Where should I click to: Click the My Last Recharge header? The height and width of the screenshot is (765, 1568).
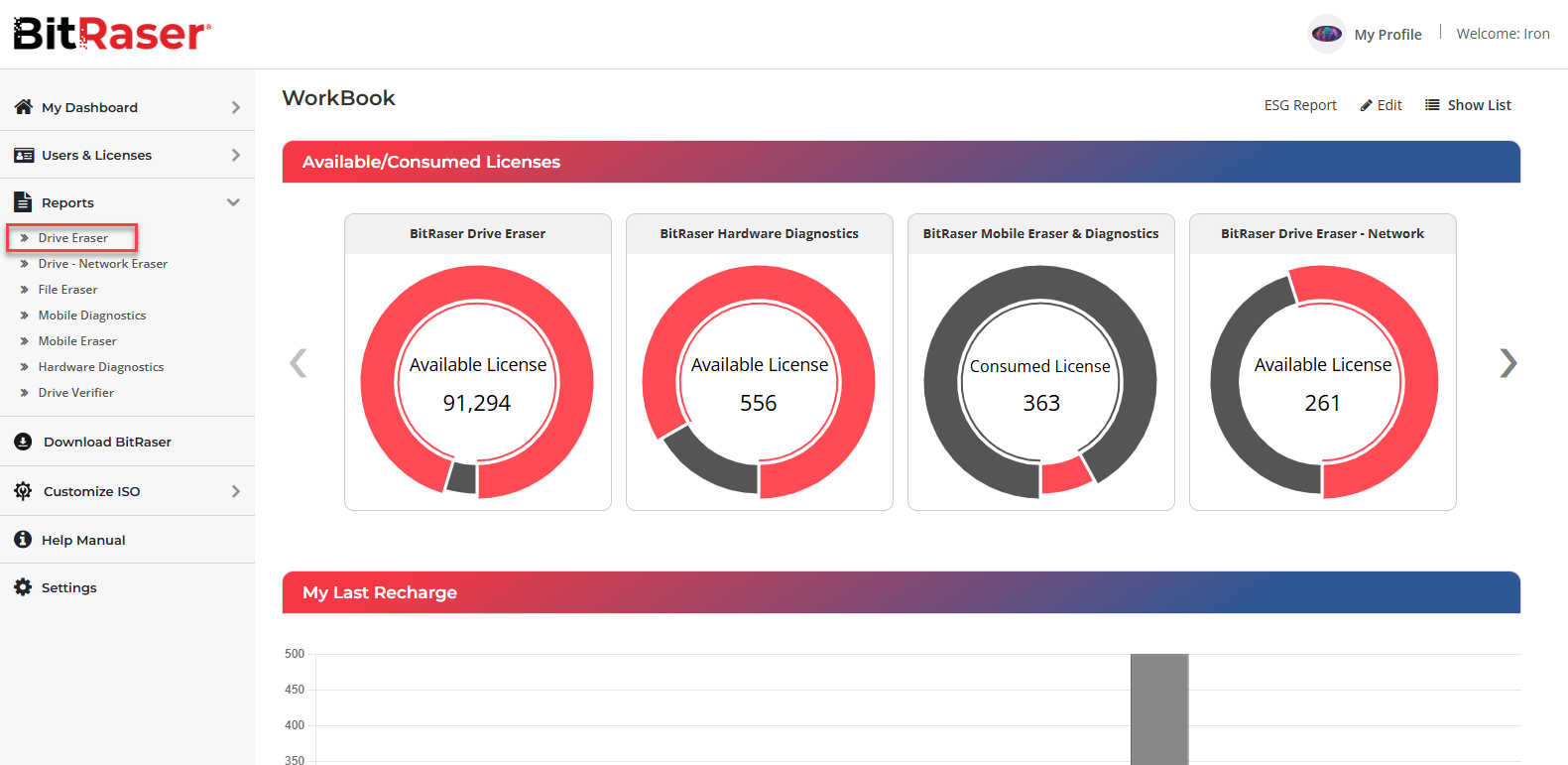902,592
